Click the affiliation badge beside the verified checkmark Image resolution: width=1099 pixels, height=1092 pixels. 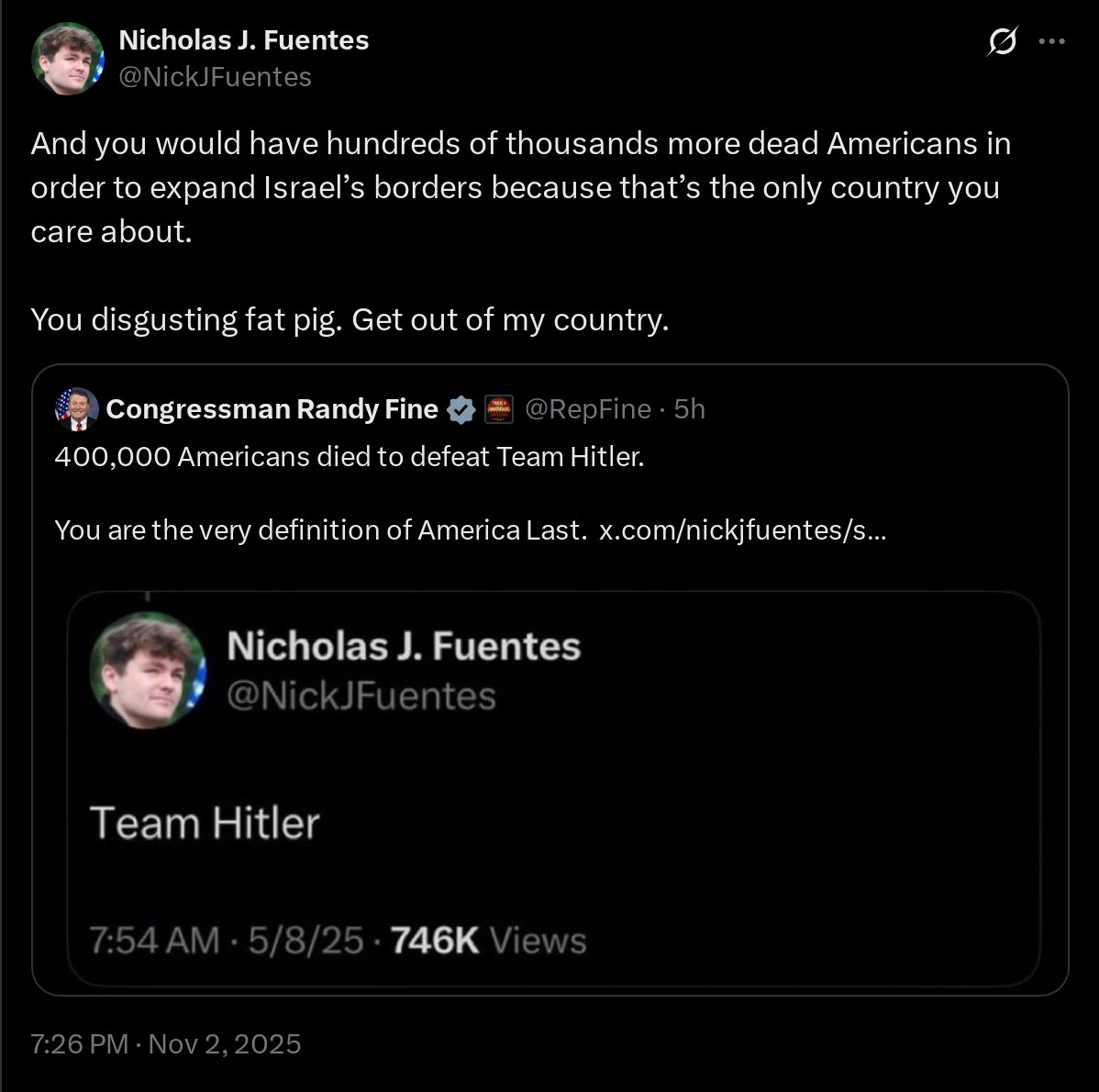coord(499,409)
